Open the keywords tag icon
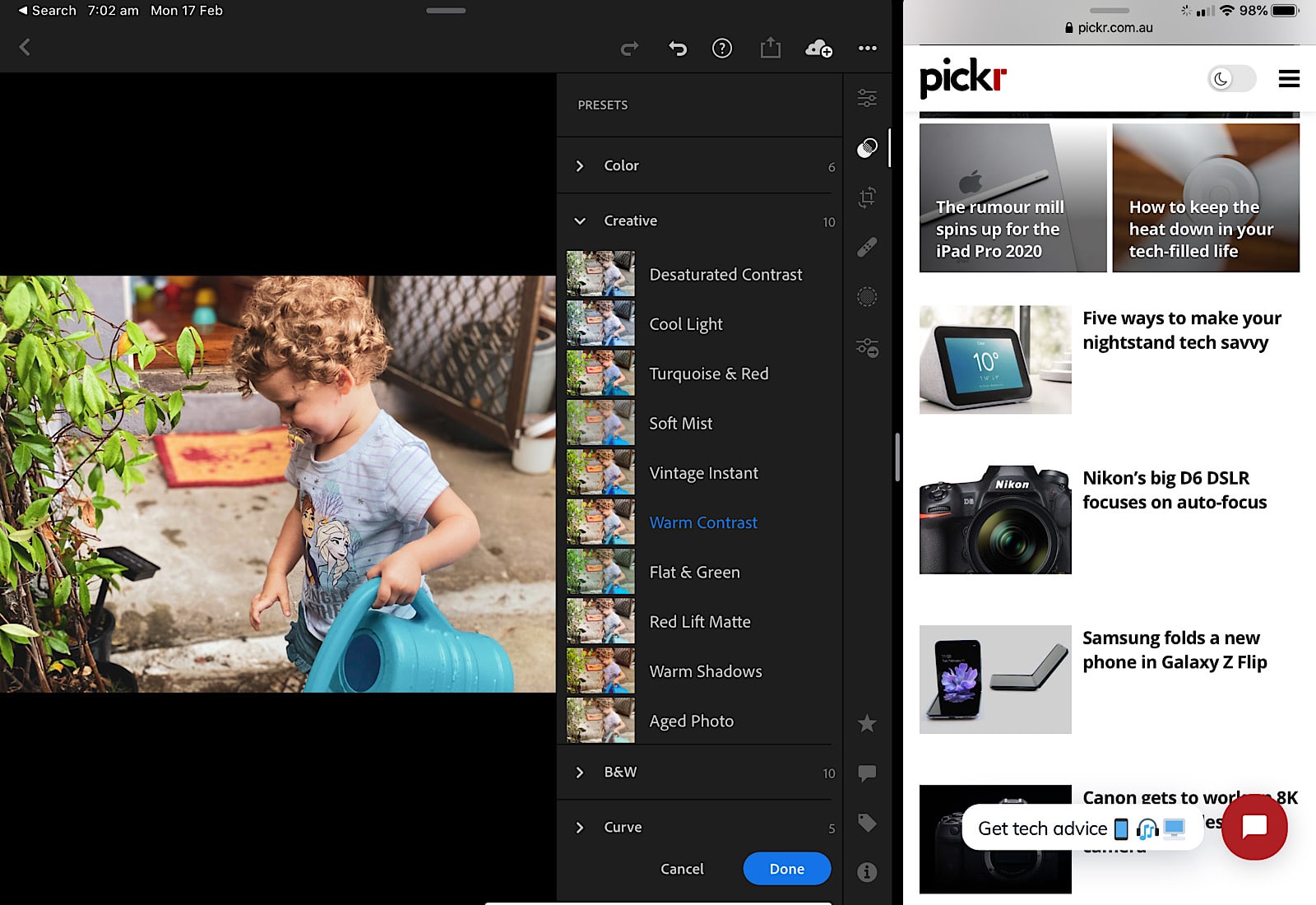The height and width of the screenshot is (905, 1316). [x=867, y=822]
